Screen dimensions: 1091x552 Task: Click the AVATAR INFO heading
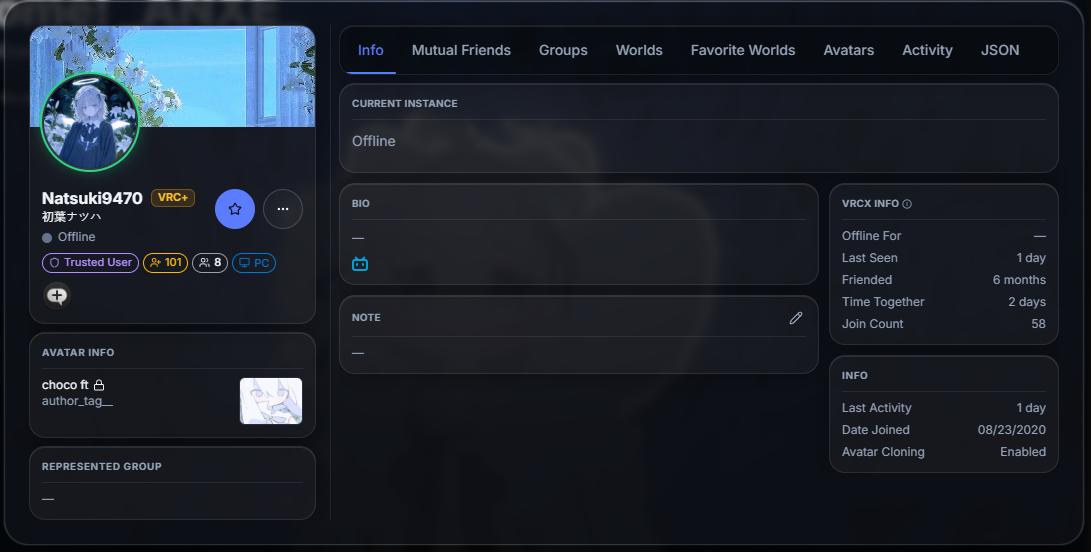point(78,352)
